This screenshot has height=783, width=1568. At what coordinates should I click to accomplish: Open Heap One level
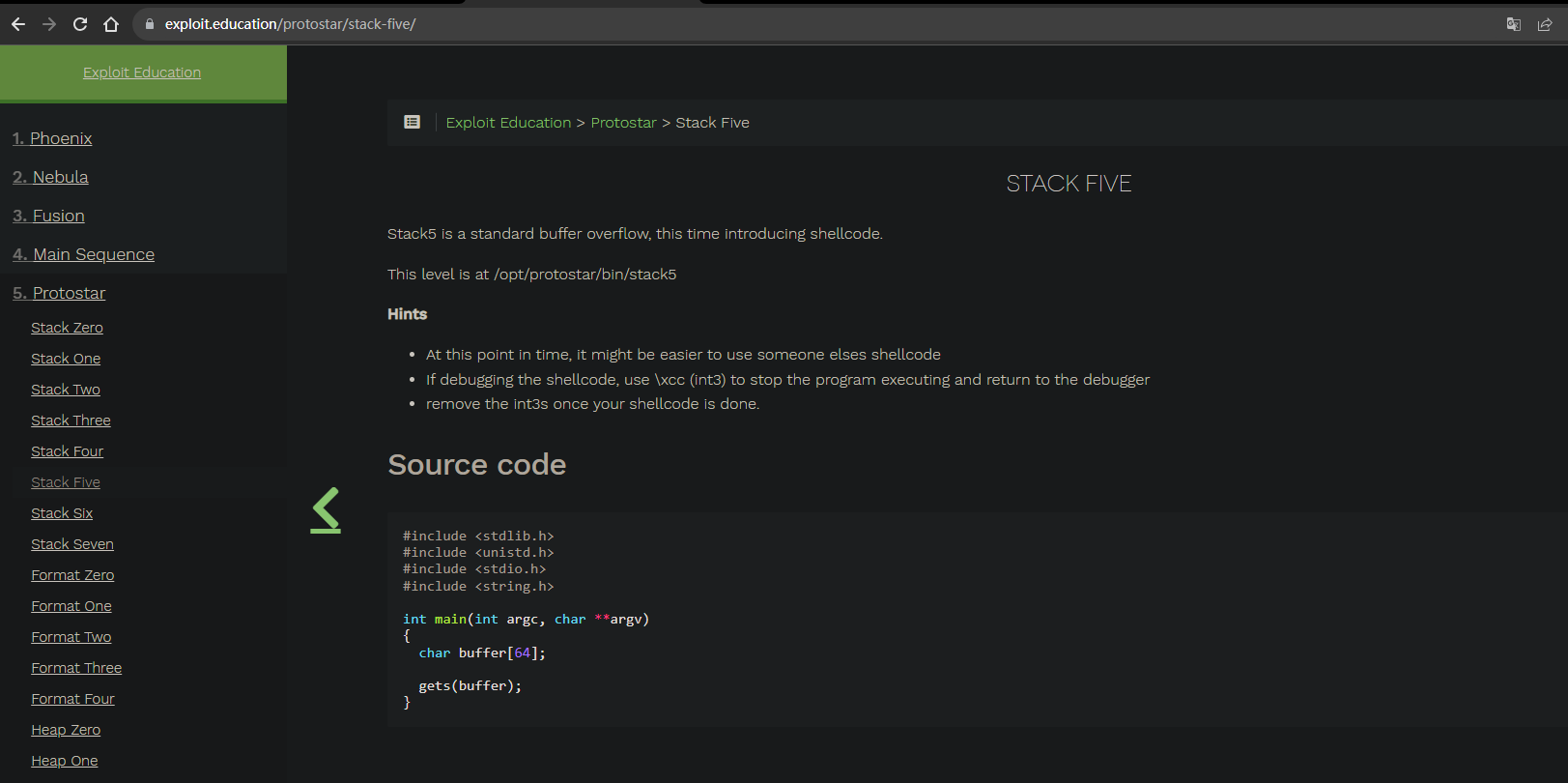65,761
